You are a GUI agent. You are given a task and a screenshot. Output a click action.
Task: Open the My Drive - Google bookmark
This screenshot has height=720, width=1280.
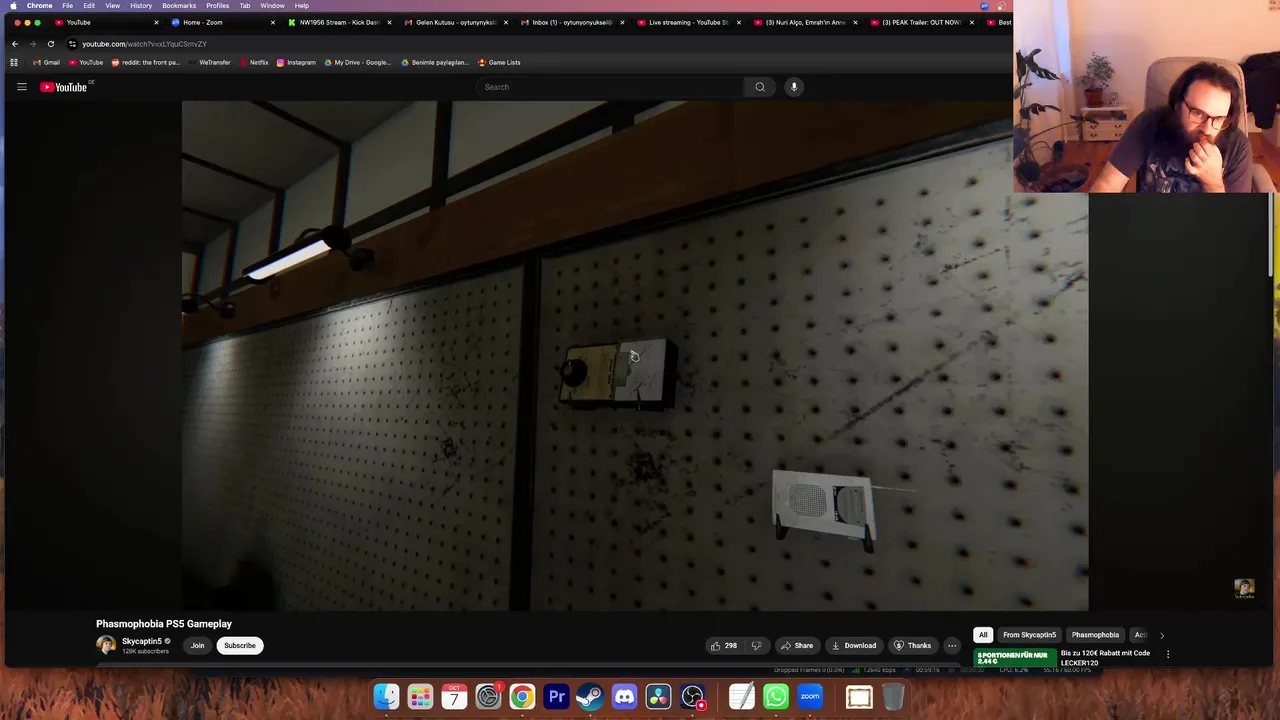click(358, 62)
